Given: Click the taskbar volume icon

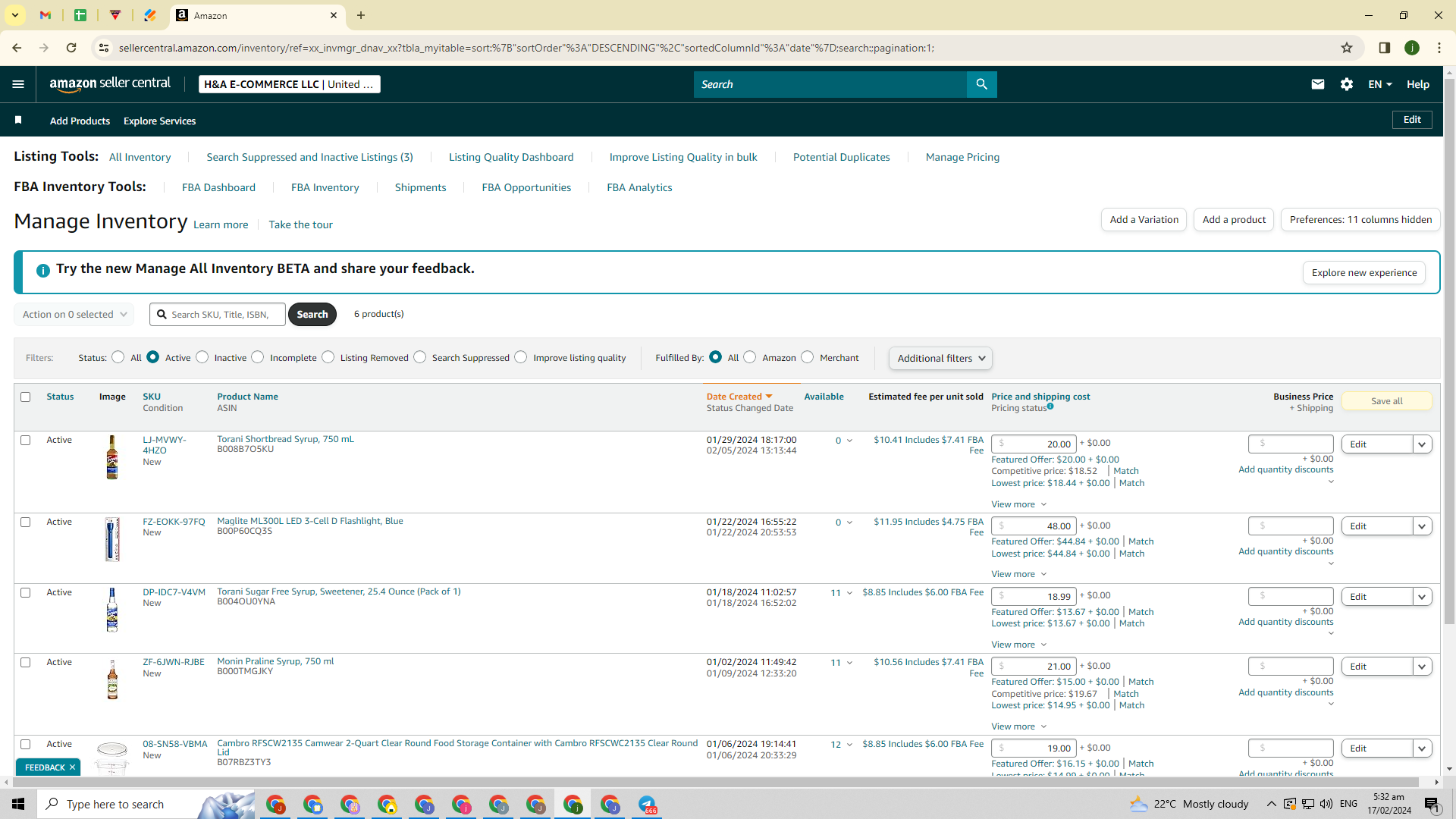Looking at the screenshot, I should point(1326,804).
